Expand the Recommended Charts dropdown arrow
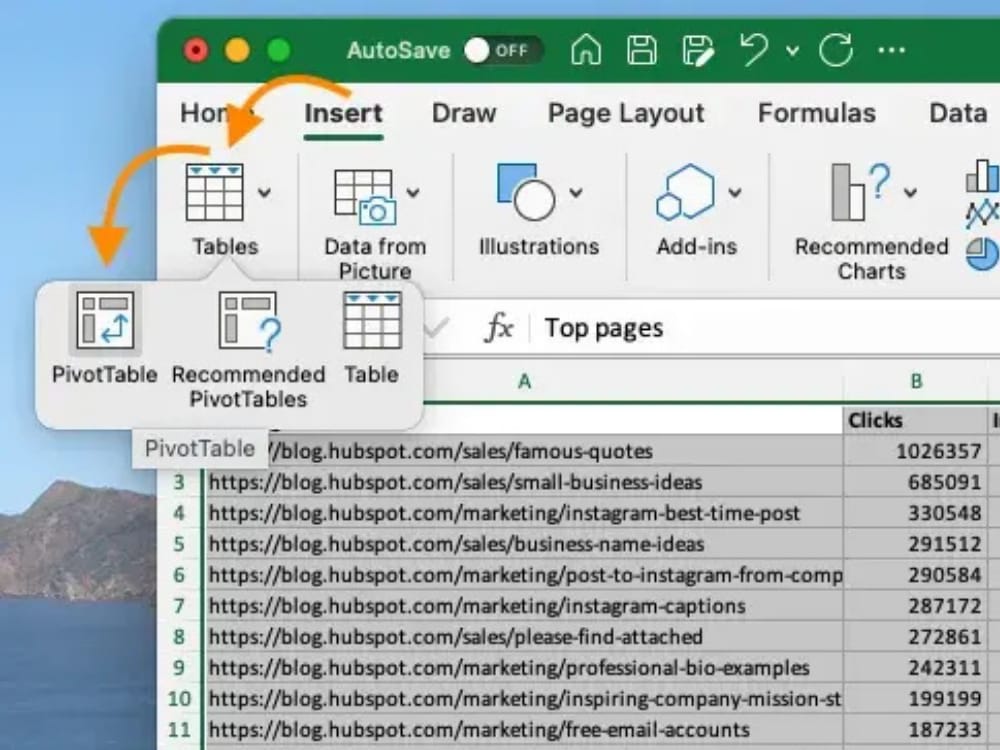Image resolution: width=1000 pixels, height=750 pixels. tap(910, 192)
